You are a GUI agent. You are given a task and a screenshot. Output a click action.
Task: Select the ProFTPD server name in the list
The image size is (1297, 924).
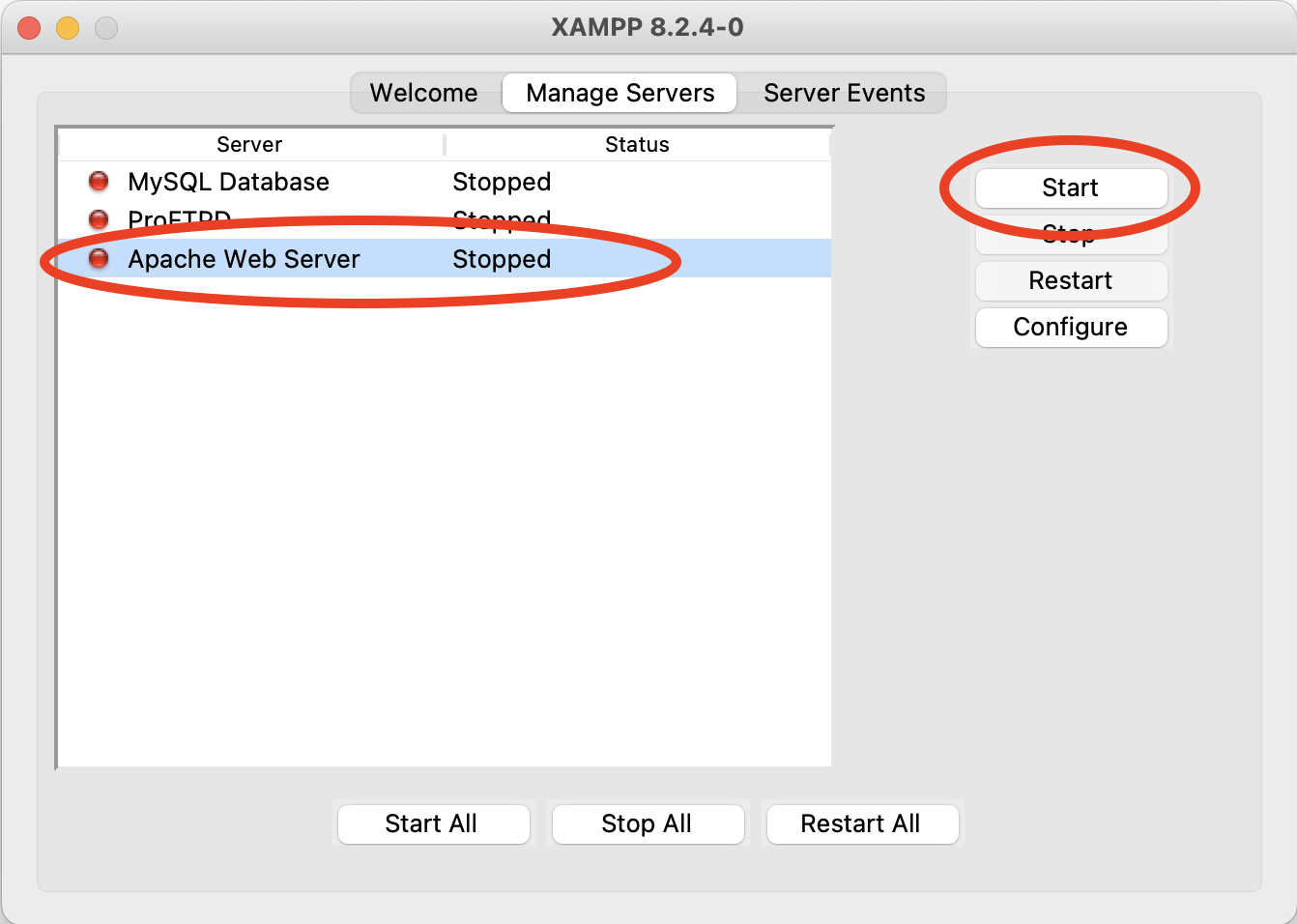tap(179, 219)
